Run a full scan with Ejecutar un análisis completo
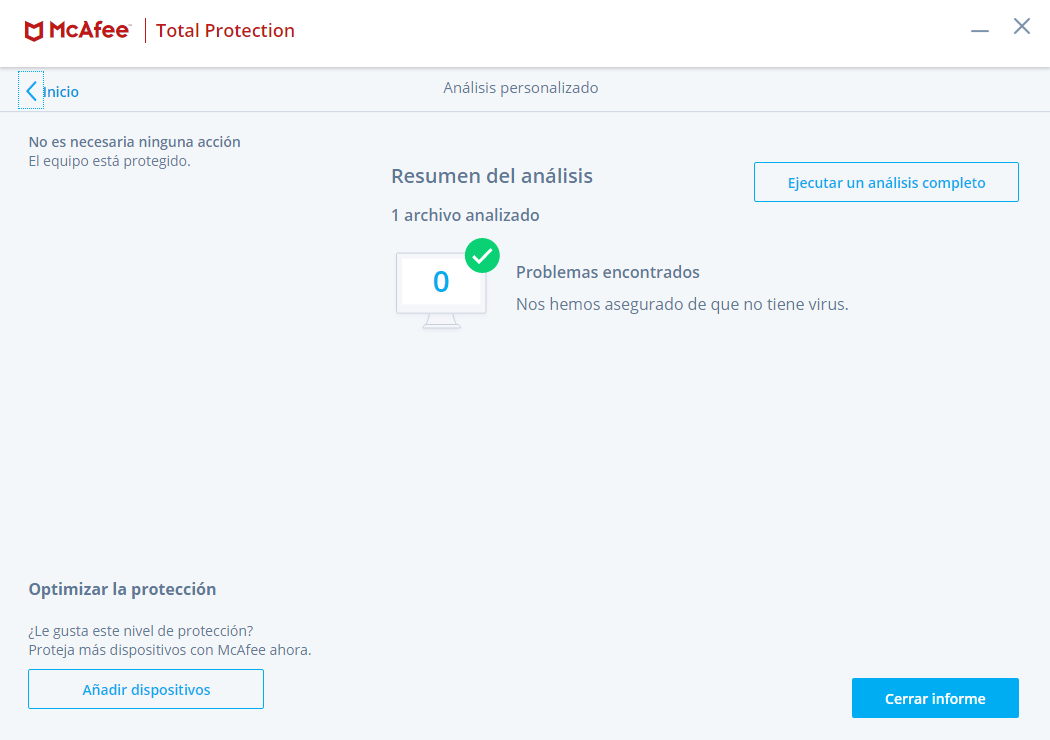 (x=886, y=182)
